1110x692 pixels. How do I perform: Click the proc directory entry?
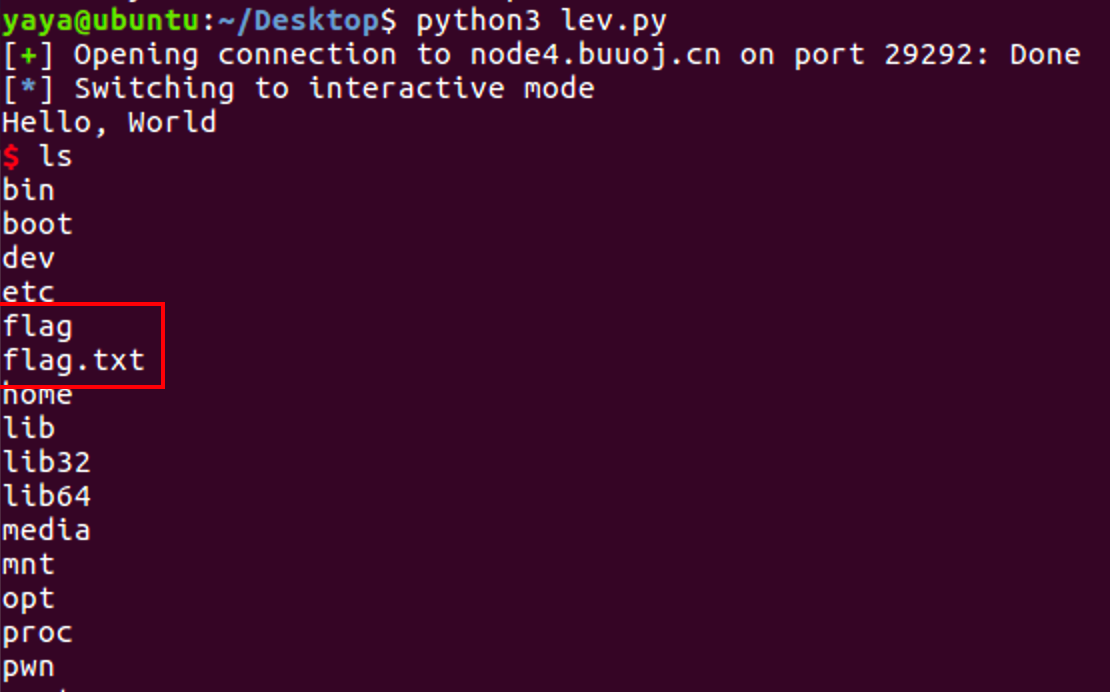tap(37, 632)
